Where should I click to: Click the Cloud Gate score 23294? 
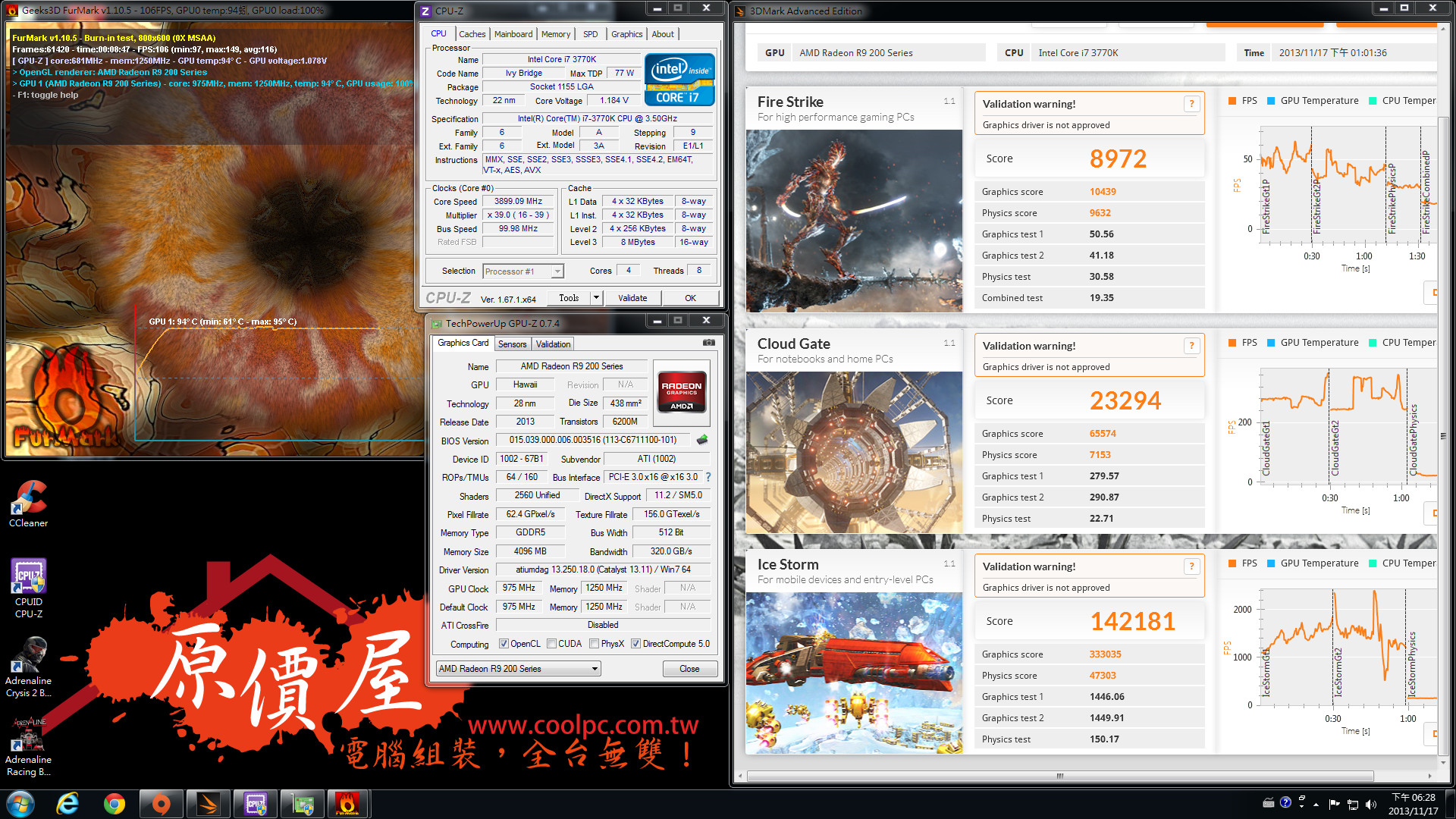click(1125, 400)
